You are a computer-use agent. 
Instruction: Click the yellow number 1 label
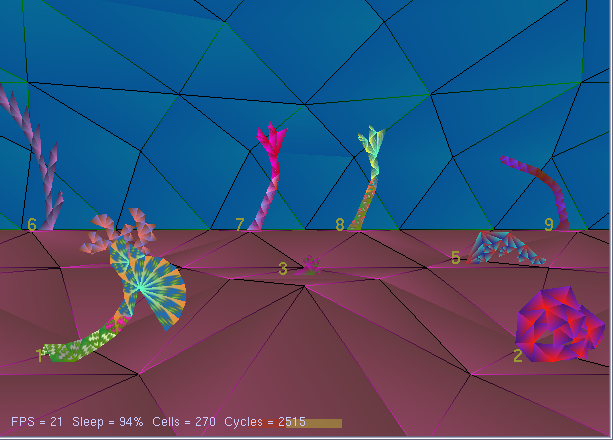point(40,355)
